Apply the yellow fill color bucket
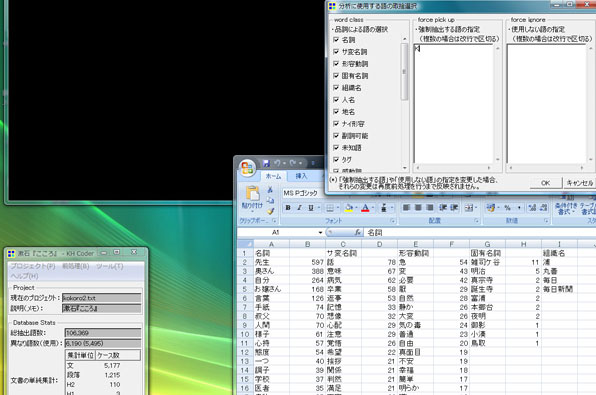This screenshot has height=395, width=596. coord(348,208)
